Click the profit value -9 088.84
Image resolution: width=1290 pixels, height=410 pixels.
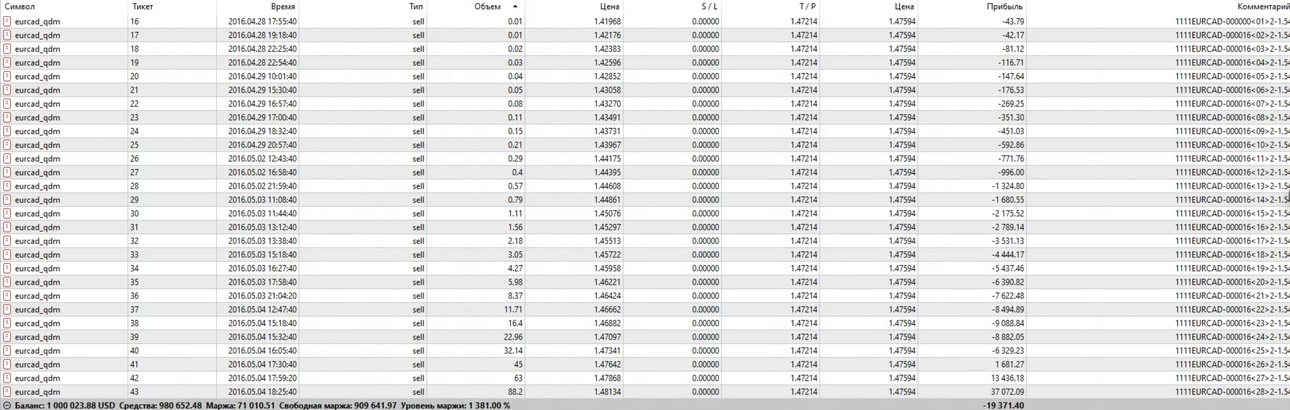click(1007, 323)
